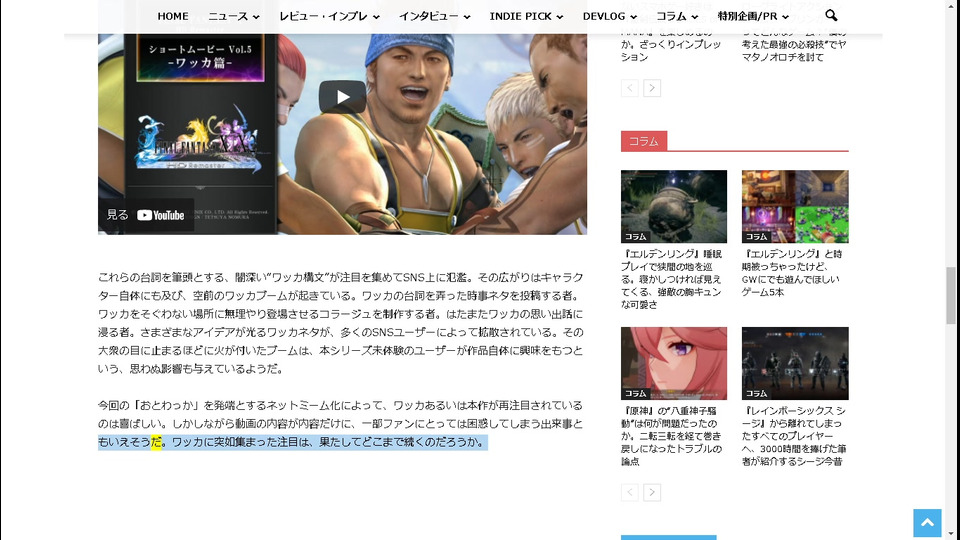960x540 pixels.
Task: Click paragraph starting これらの台詞を筆頭とする
Action: (341, 323)
